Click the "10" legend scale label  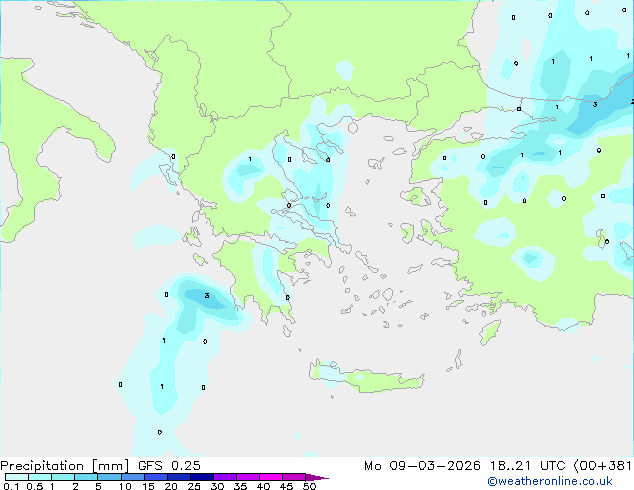[x=125, y=486]
